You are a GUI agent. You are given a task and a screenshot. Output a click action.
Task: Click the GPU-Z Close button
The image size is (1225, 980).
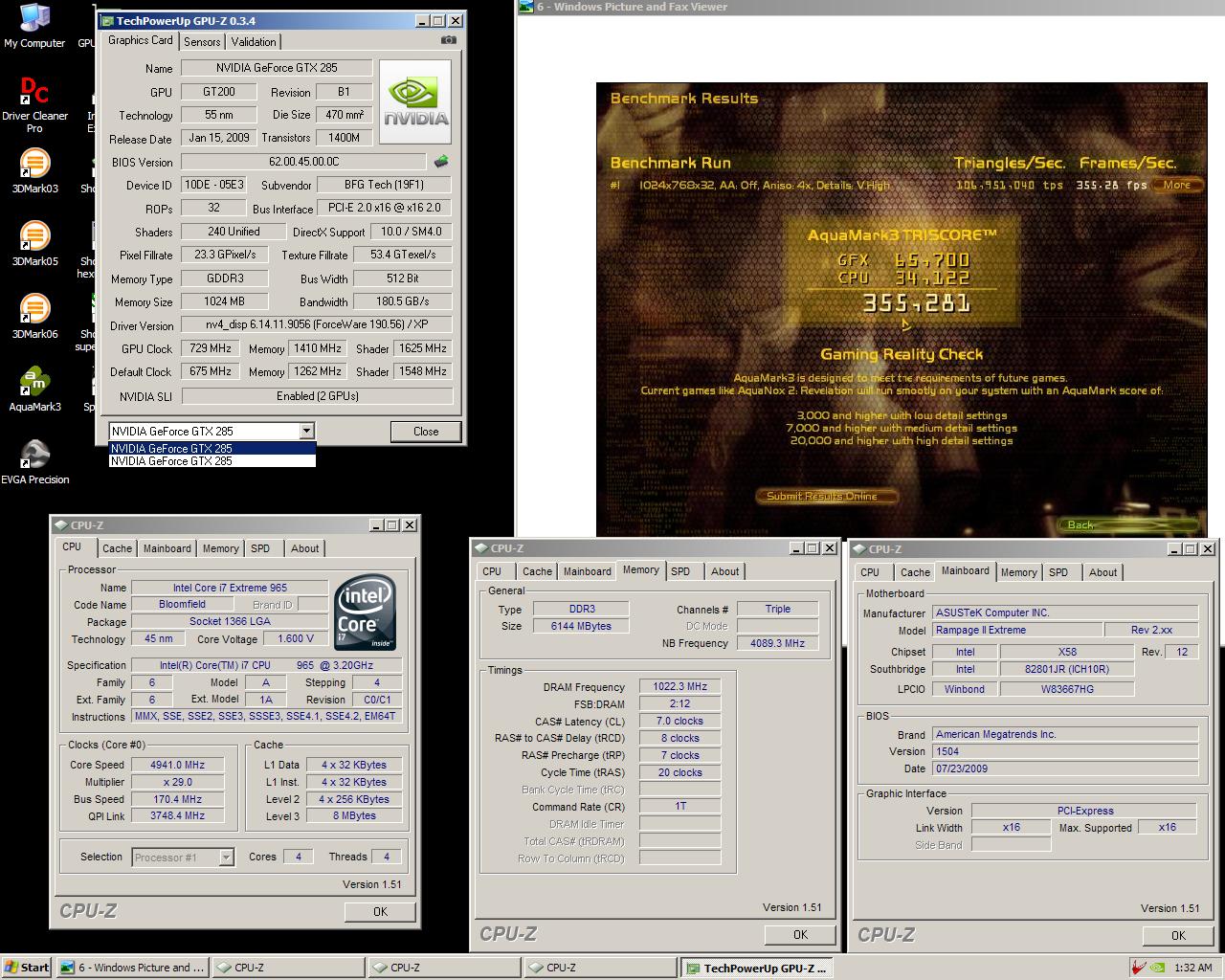(x=426, y=432)
